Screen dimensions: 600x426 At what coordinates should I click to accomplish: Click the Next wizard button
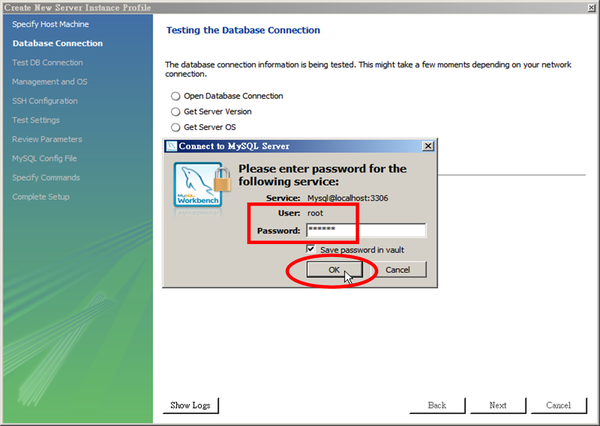498,405
